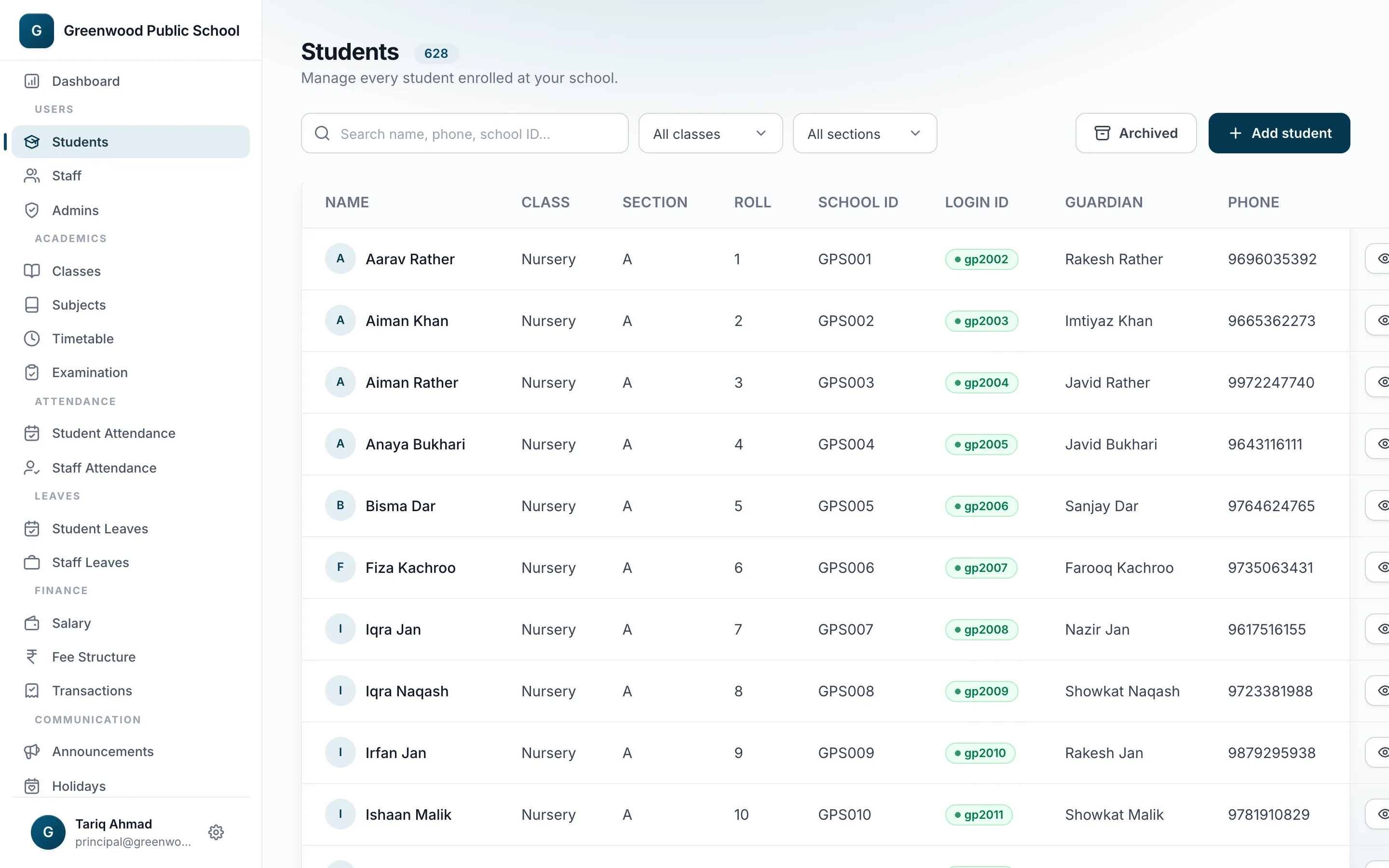Click the Holidays calendar-heart icon
1389x868 pixels.
[32, 786]
